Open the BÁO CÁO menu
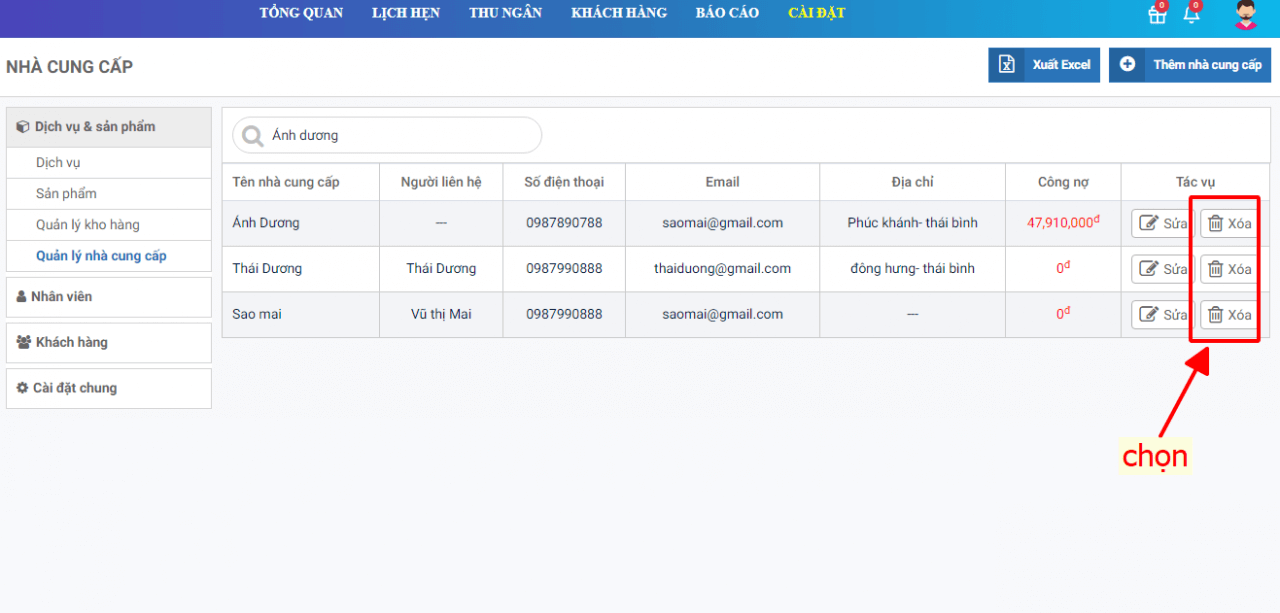1280x613 pixels. (x=727, y=14)
